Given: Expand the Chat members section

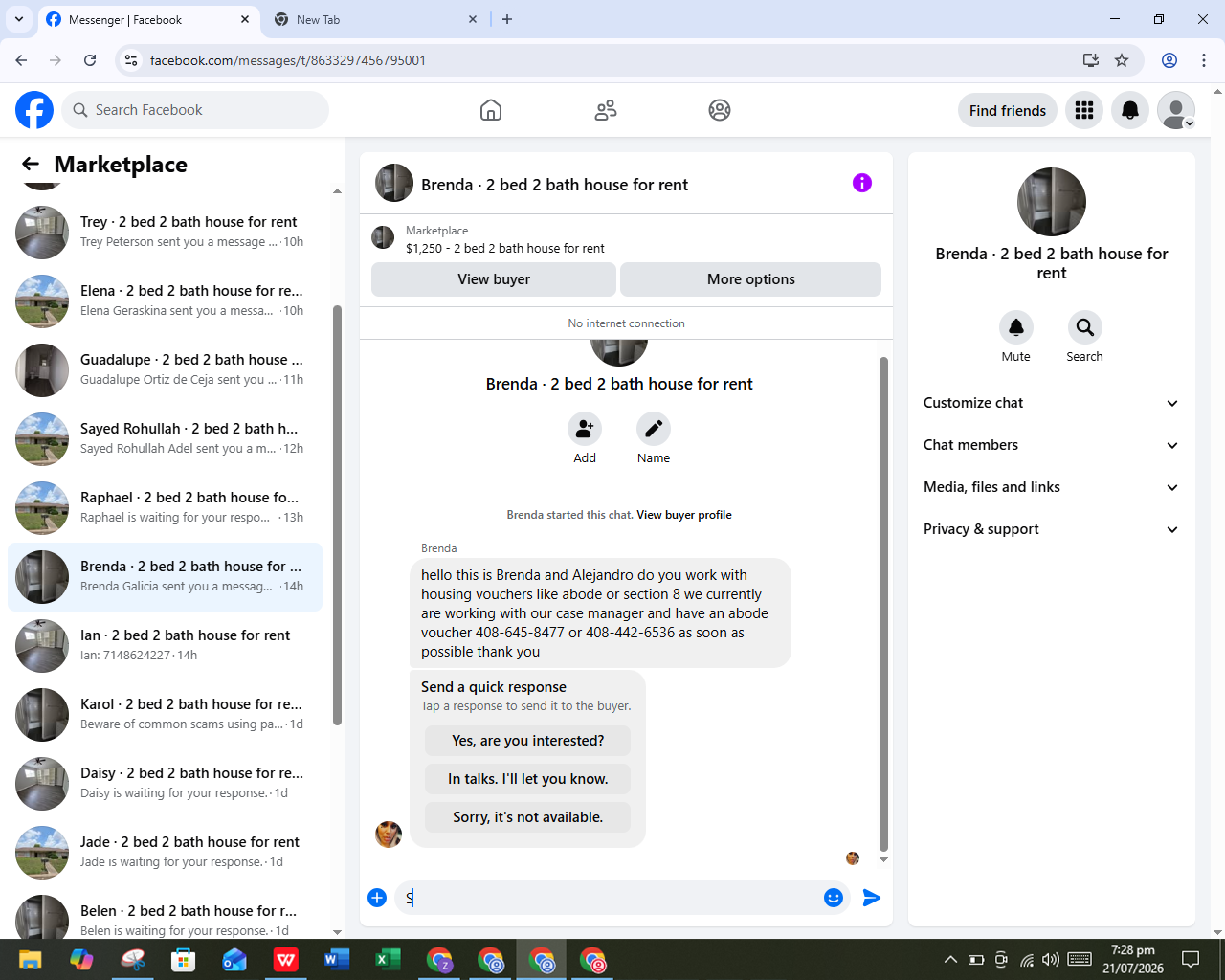Looking at the screenshot, I should coord(1051,445).
